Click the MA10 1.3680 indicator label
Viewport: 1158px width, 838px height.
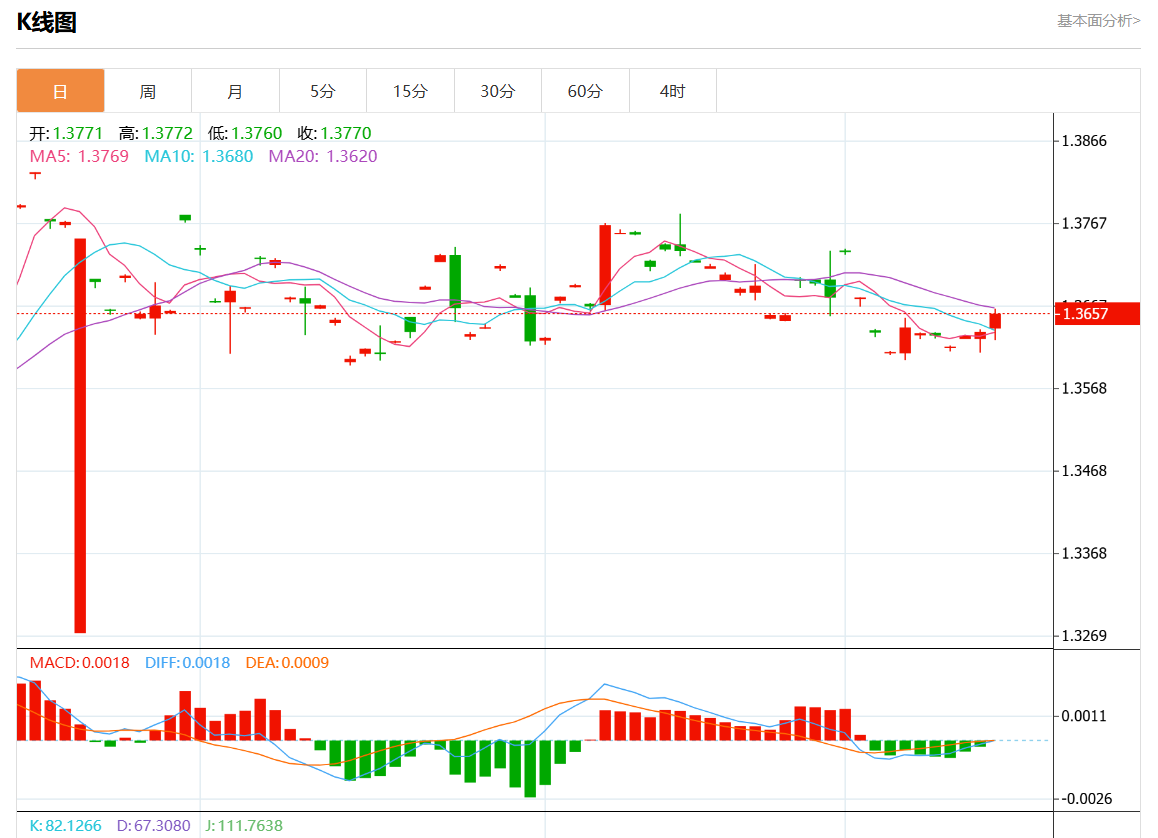[199, 156]
